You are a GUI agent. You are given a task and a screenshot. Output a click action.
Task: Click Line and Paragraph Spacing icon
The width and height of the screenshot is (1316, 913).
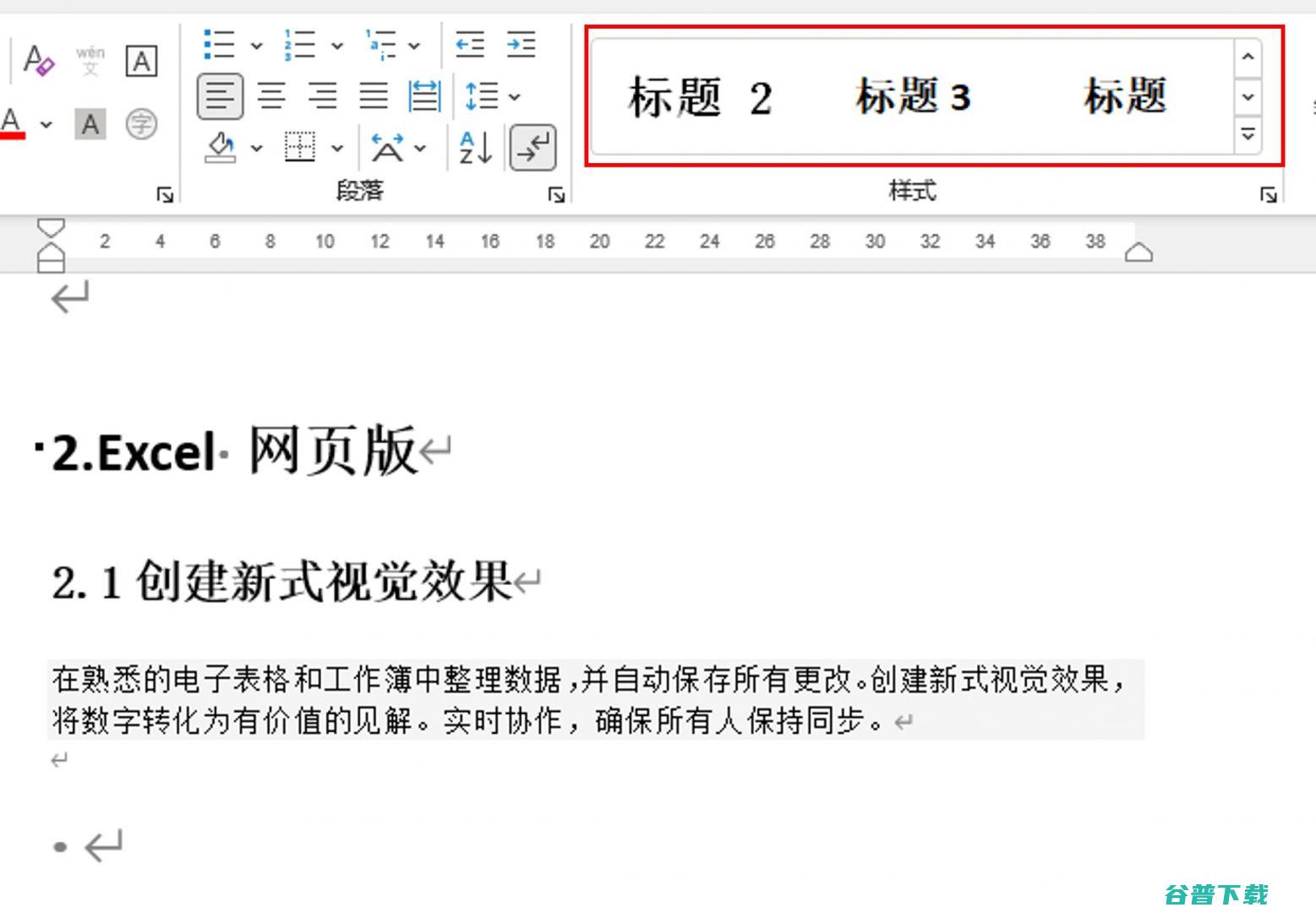pyautogui.click(x=481, y=96)
